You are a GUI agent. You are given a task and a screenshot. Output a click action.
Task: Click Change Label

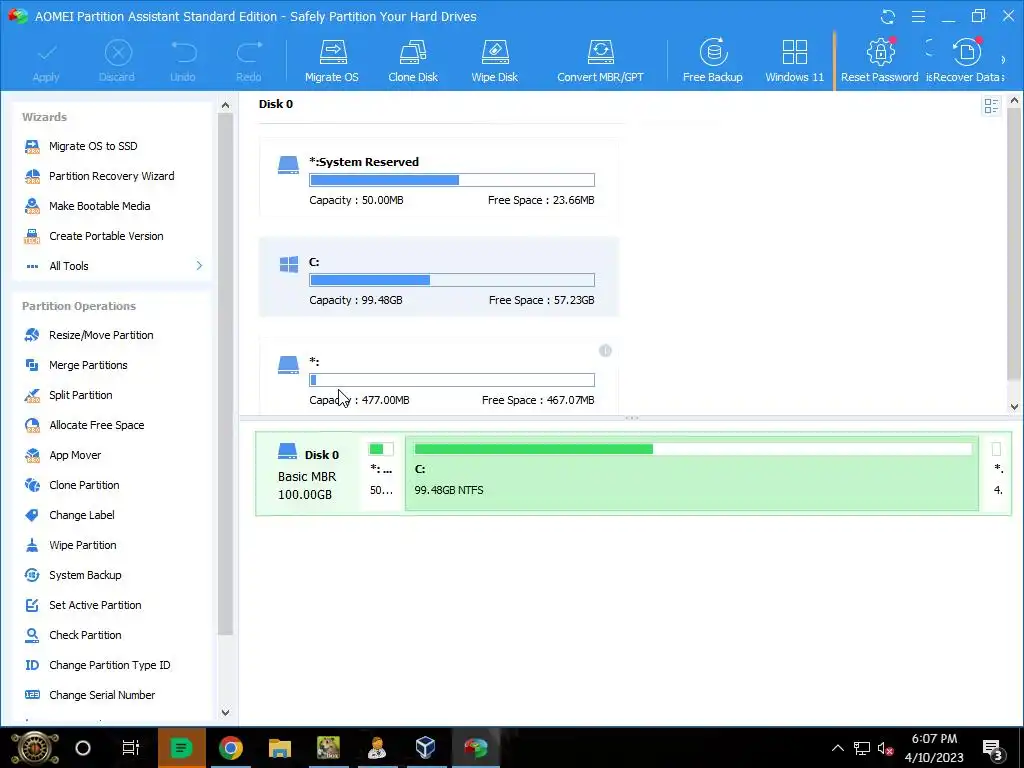82,515
